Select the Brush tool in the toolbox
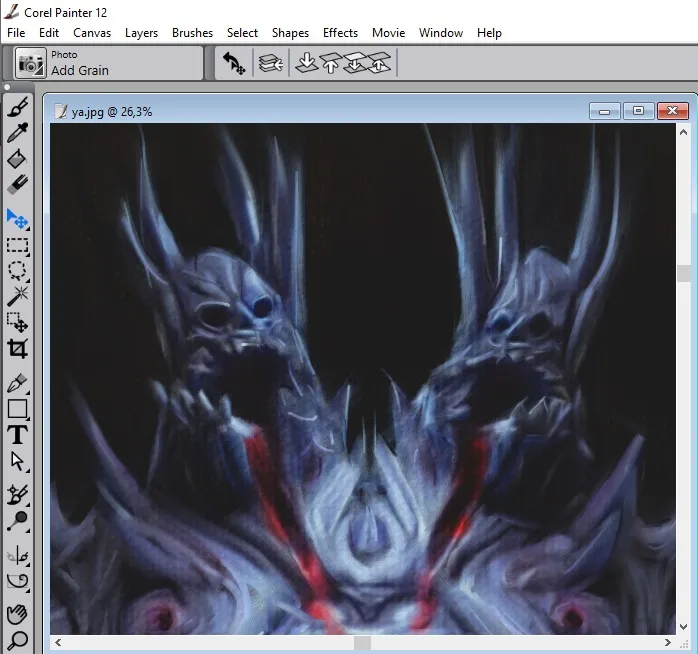This screenshot has width=698, height=654. (18, 106)
